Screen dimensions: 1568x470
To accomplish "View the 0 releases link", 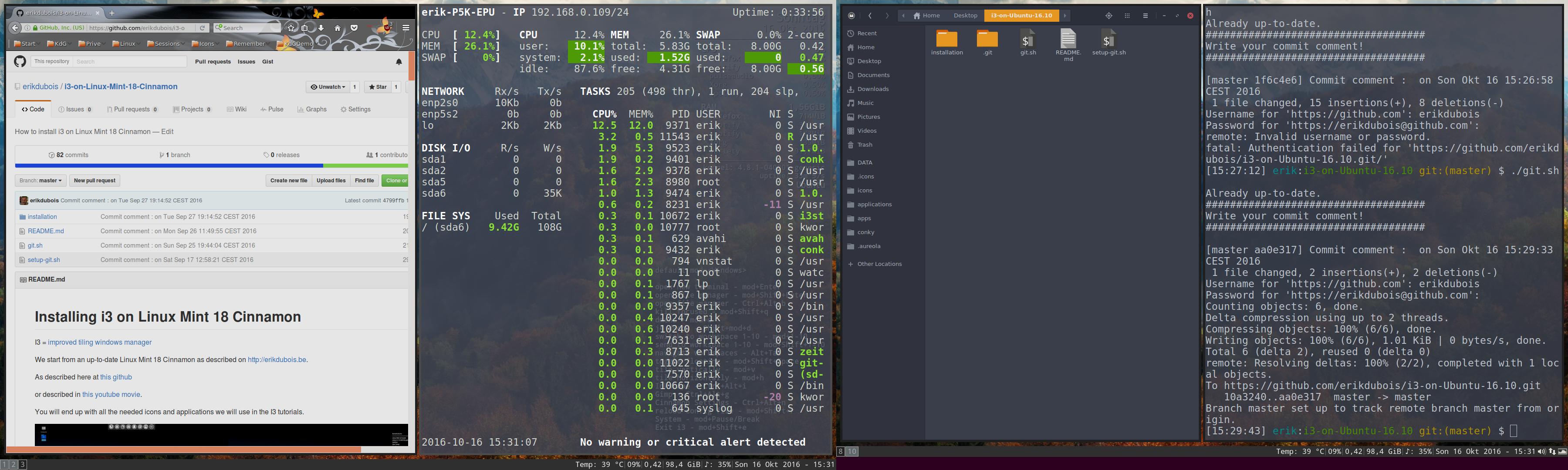I will (x=281, y=155).
